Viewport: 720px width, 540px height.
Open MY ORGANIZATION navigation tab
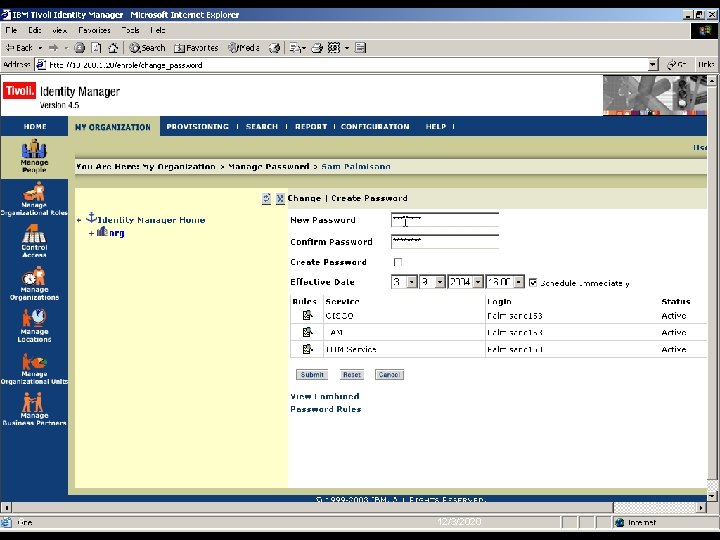(x=113, y=127)
